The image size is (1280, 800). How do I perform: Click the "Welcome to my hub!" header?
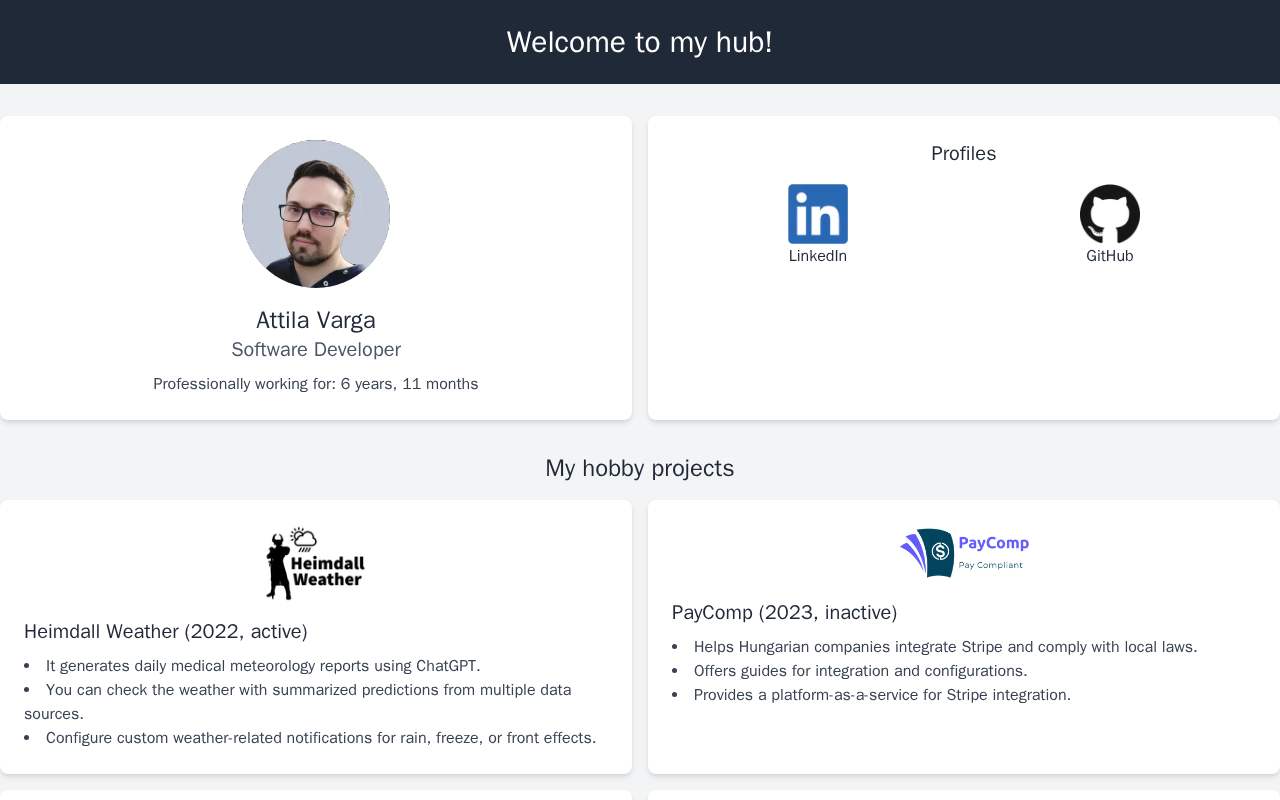coord(639,42)
